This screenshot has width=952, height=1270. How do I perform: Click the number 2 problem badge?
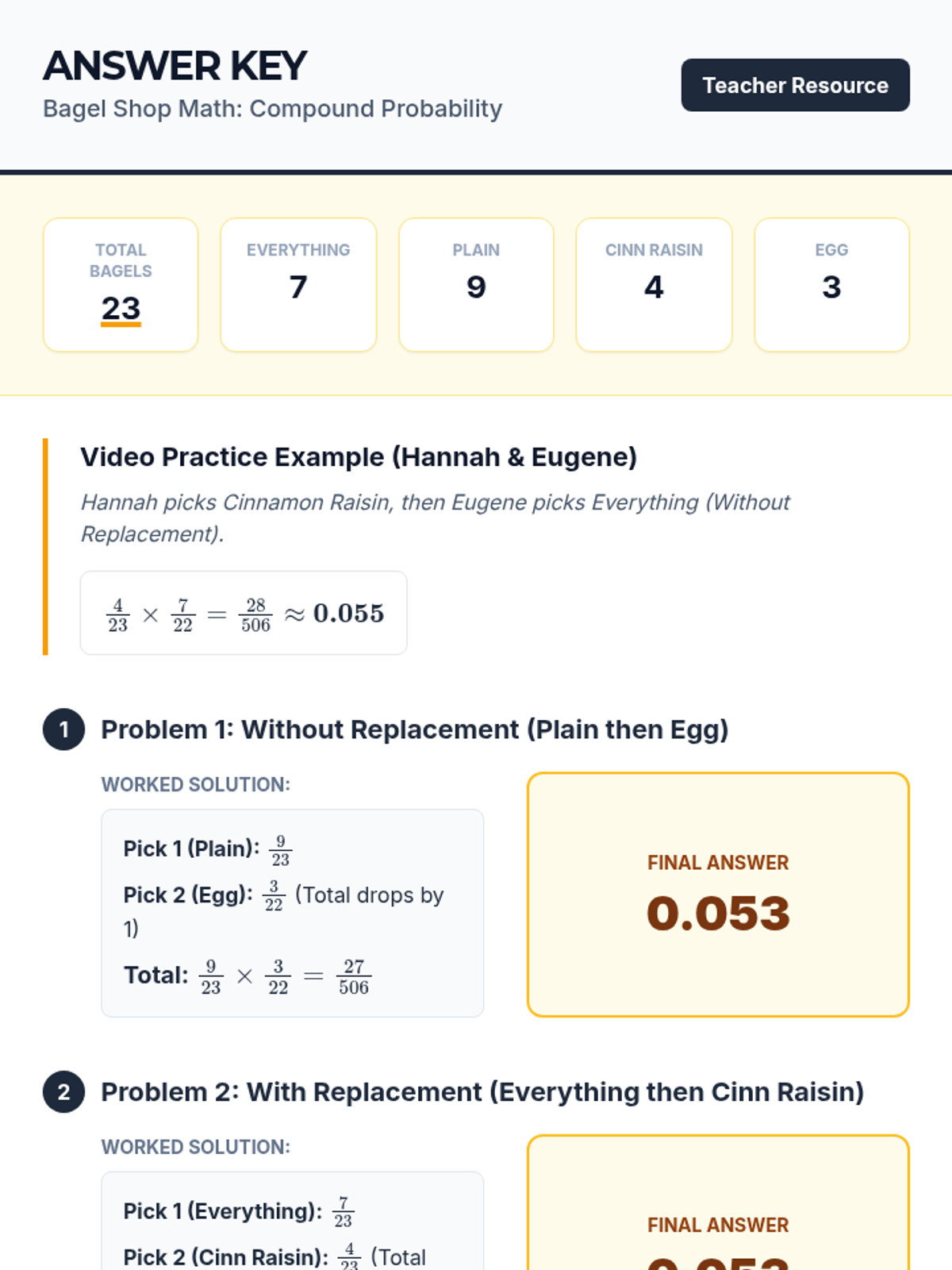tap(63, 1092)
